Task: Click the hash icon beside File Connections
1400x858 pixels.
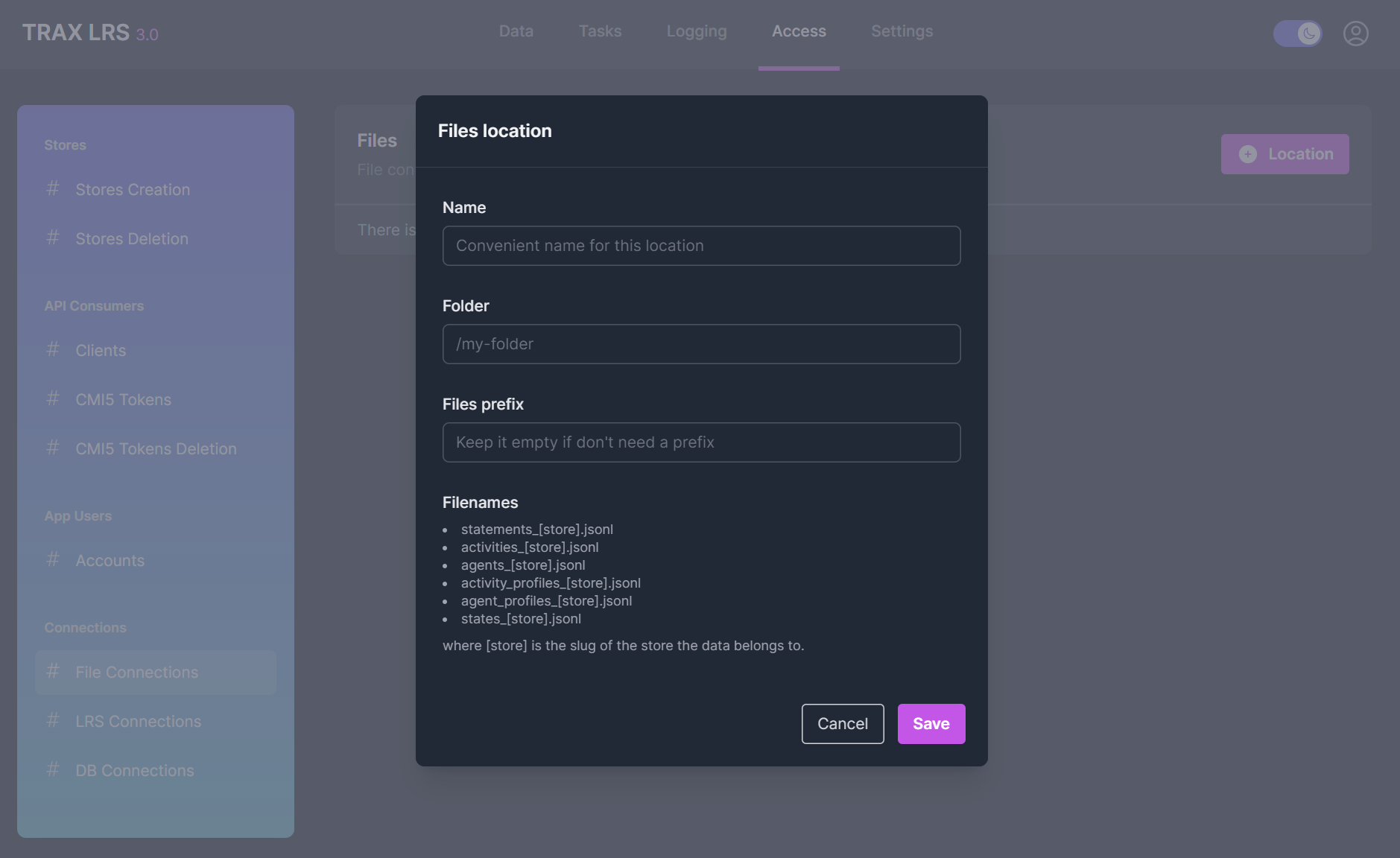Action: click(53, 672)
